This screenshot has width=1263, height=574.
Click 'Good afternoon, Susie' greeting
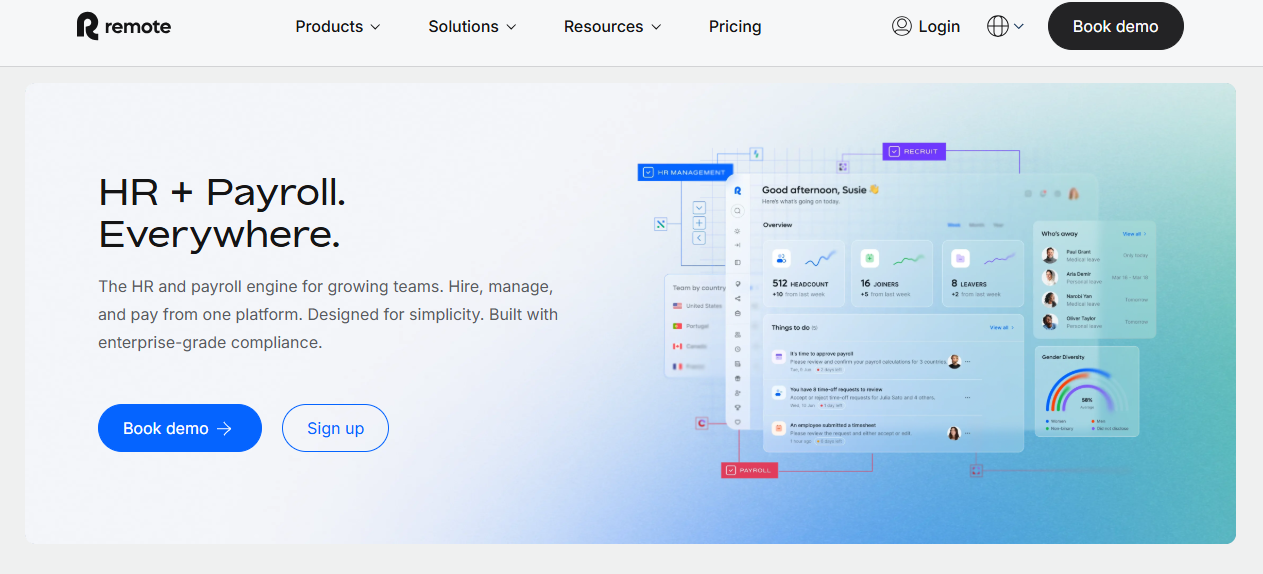coord(820,189)
